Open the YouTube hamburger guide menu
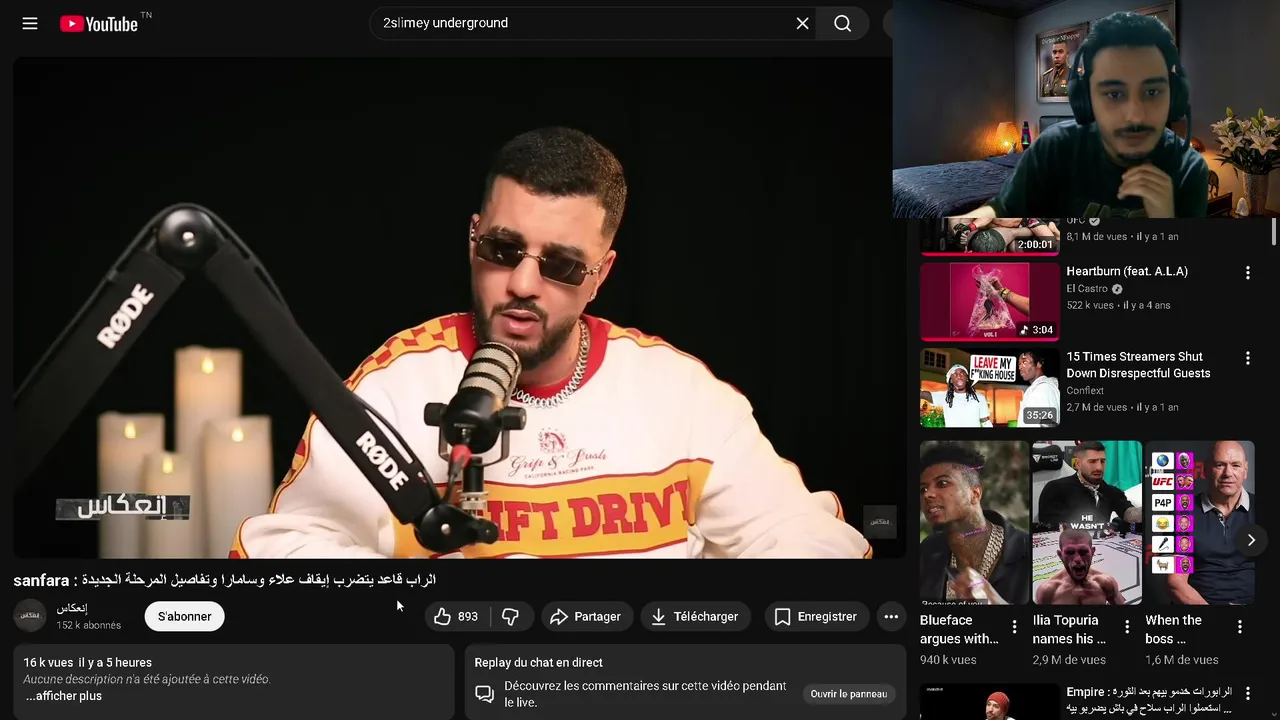This screenshot has width=1280, height=720. 30,23
